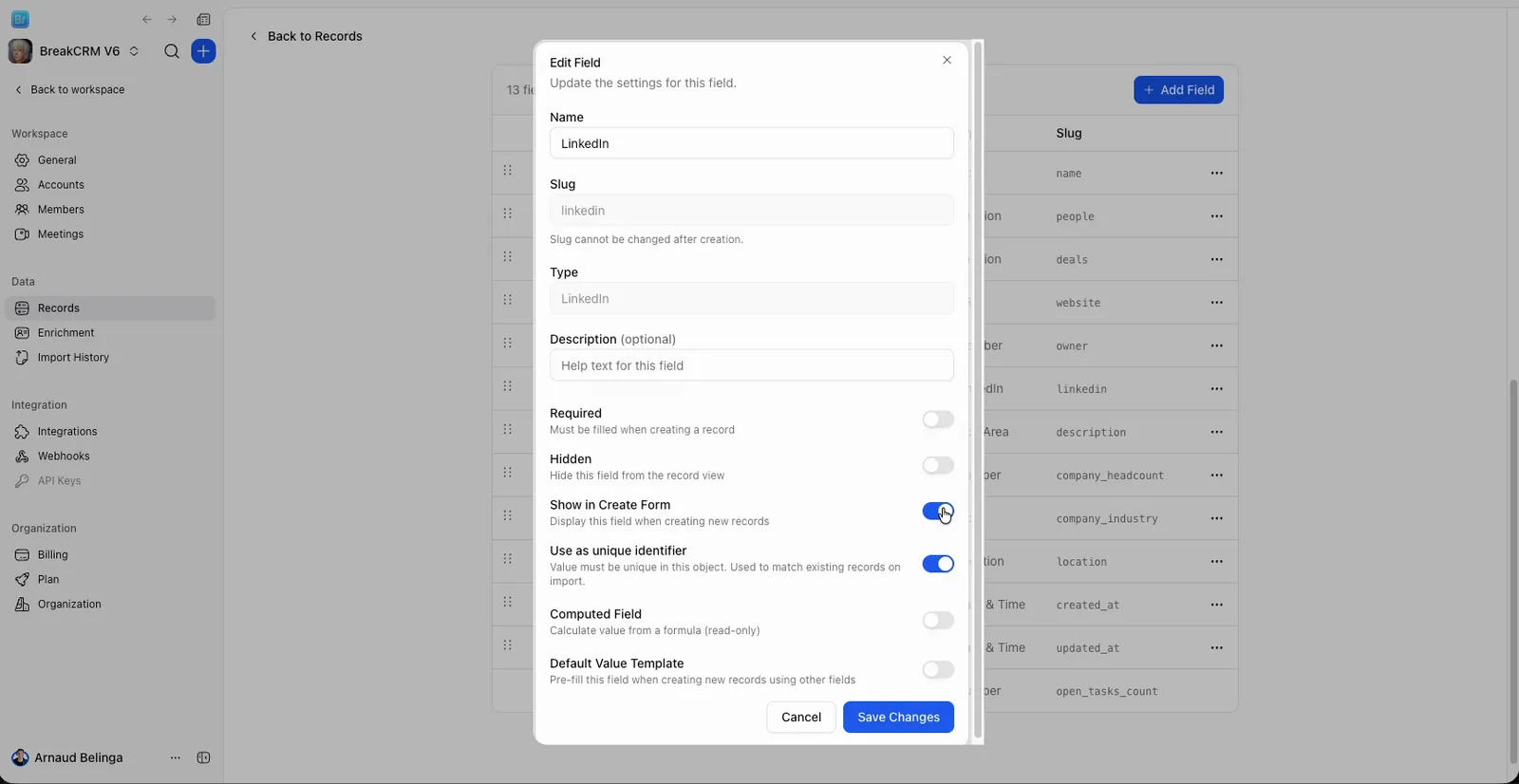Click the Description help text field
This screenshot has height=784, width=1519.
751,365
